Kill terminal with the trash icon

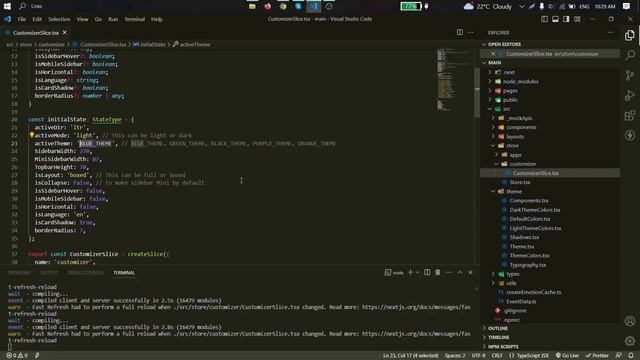[x=438, y=272]
